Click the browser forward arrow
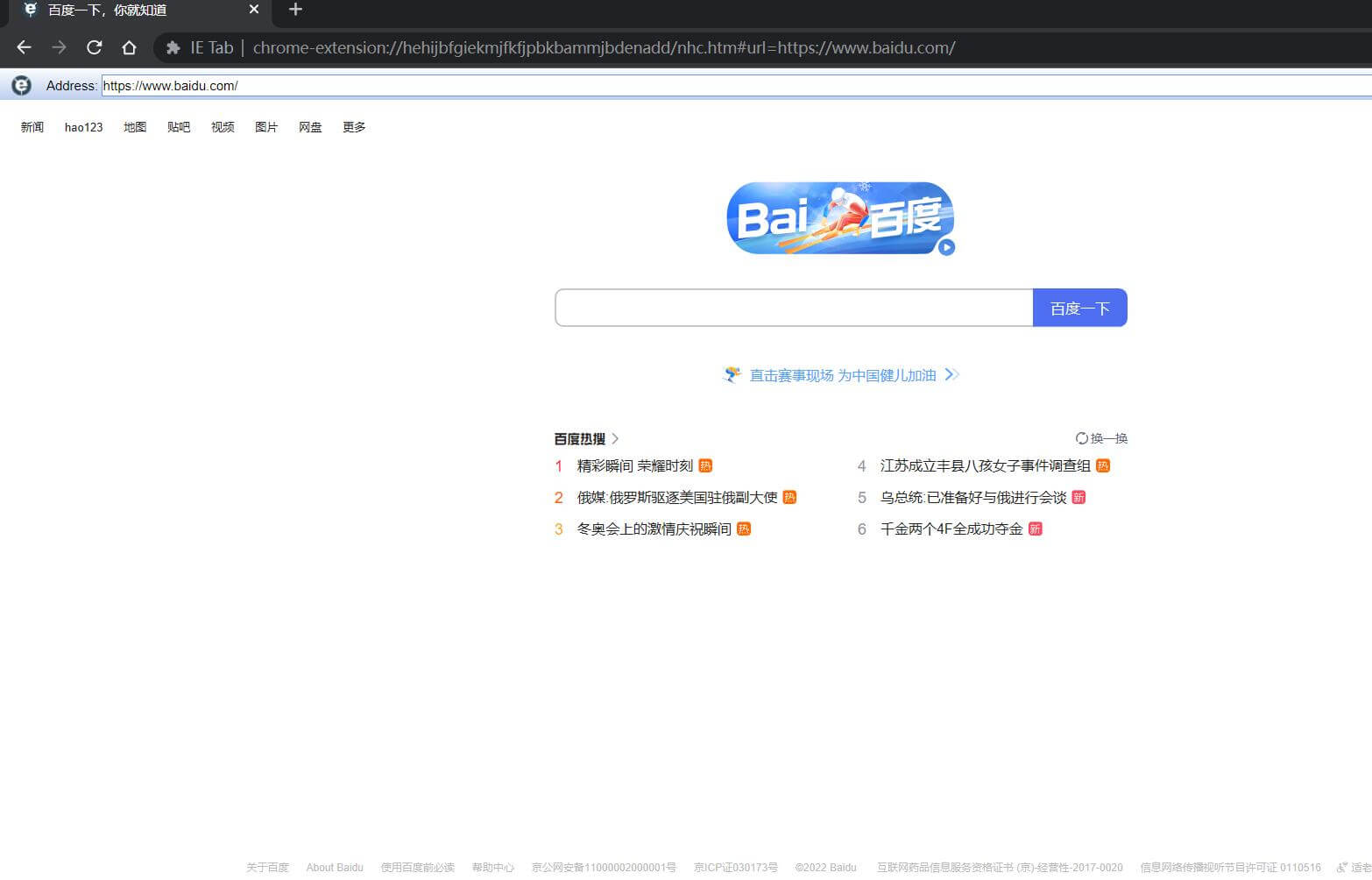The width and height of the screenshot is (1372, 880). pyautogui.click(x=59, y=47)
